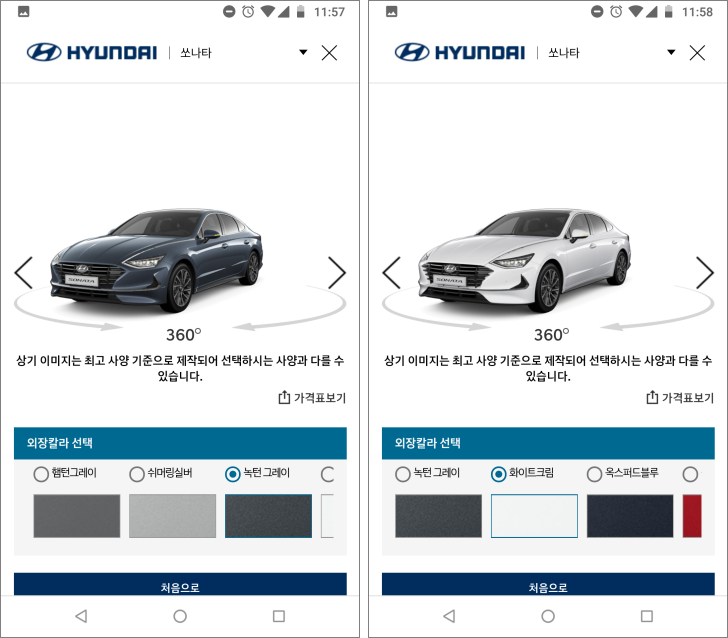
Task: Pick the white 화이트크림 color swatch
Action: [x=534, y=516]
